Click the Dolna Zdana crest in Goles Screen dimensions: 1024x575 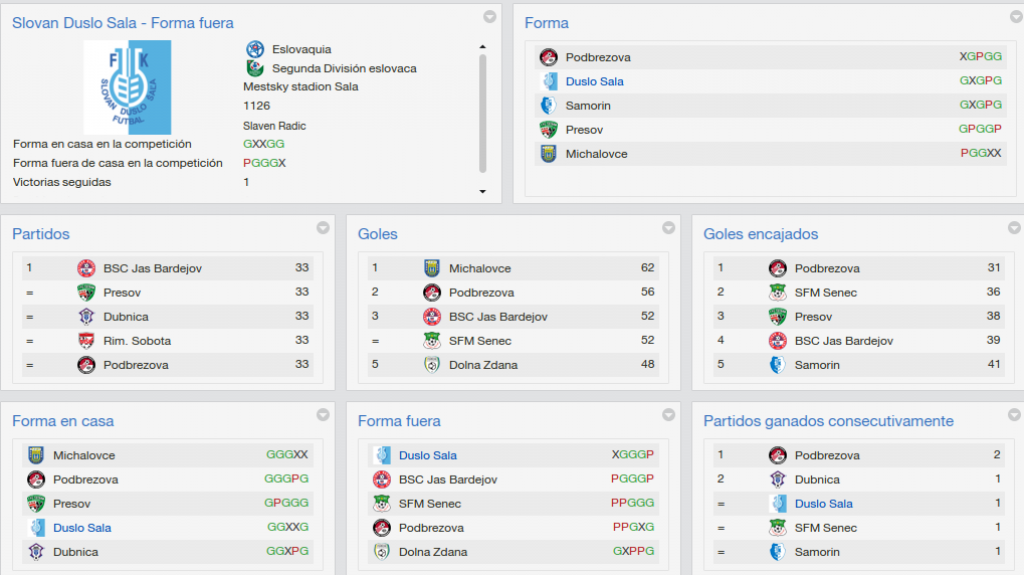[432, 365]
